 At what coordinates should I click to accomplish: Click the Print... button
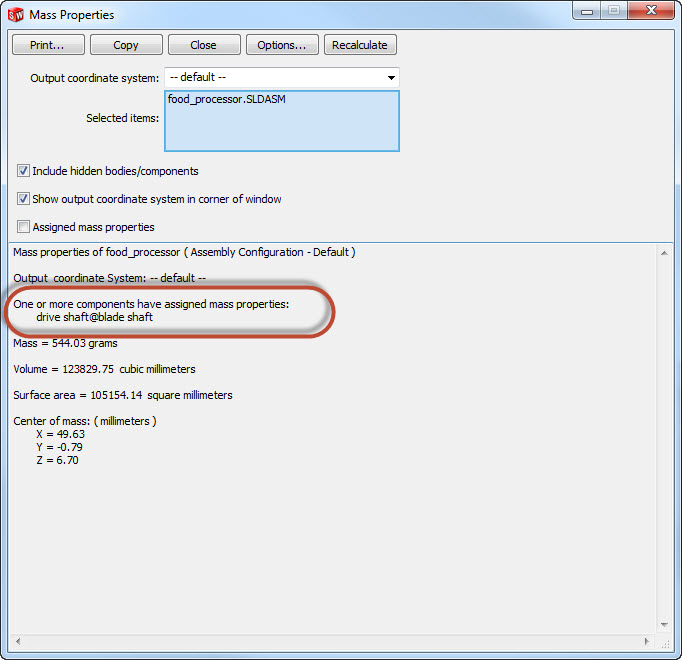point(47,45)
